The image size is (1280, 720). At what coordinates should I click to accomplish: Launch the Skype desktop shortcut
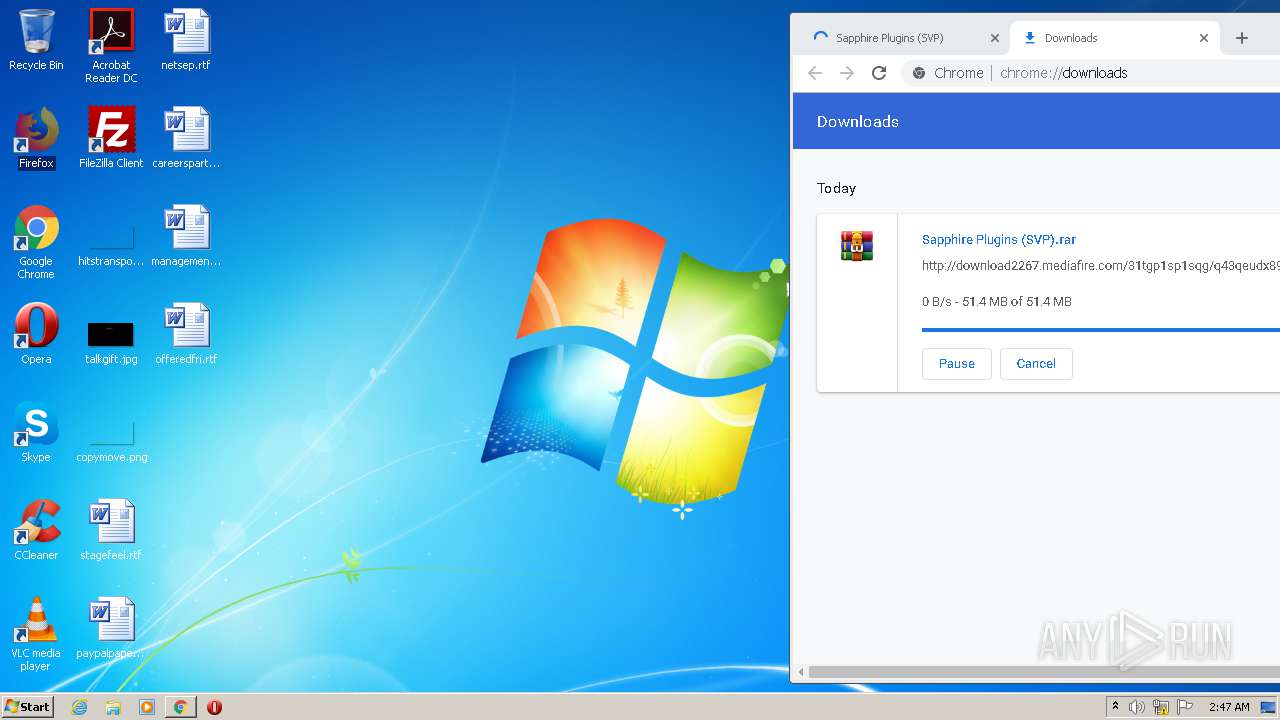coord(36,433)
